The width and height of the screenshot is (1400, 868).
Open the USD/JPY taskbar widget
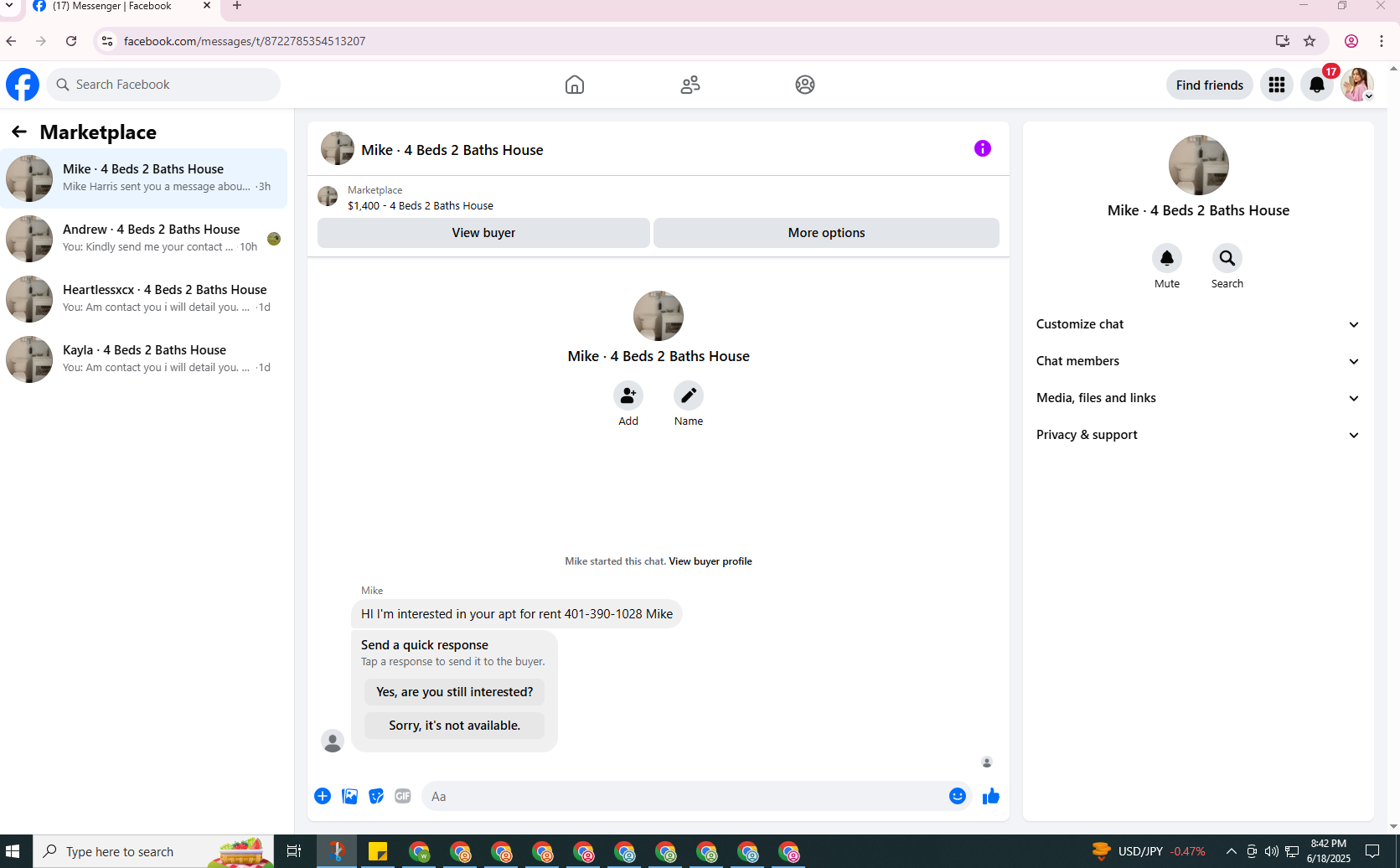click(1149, 851)
